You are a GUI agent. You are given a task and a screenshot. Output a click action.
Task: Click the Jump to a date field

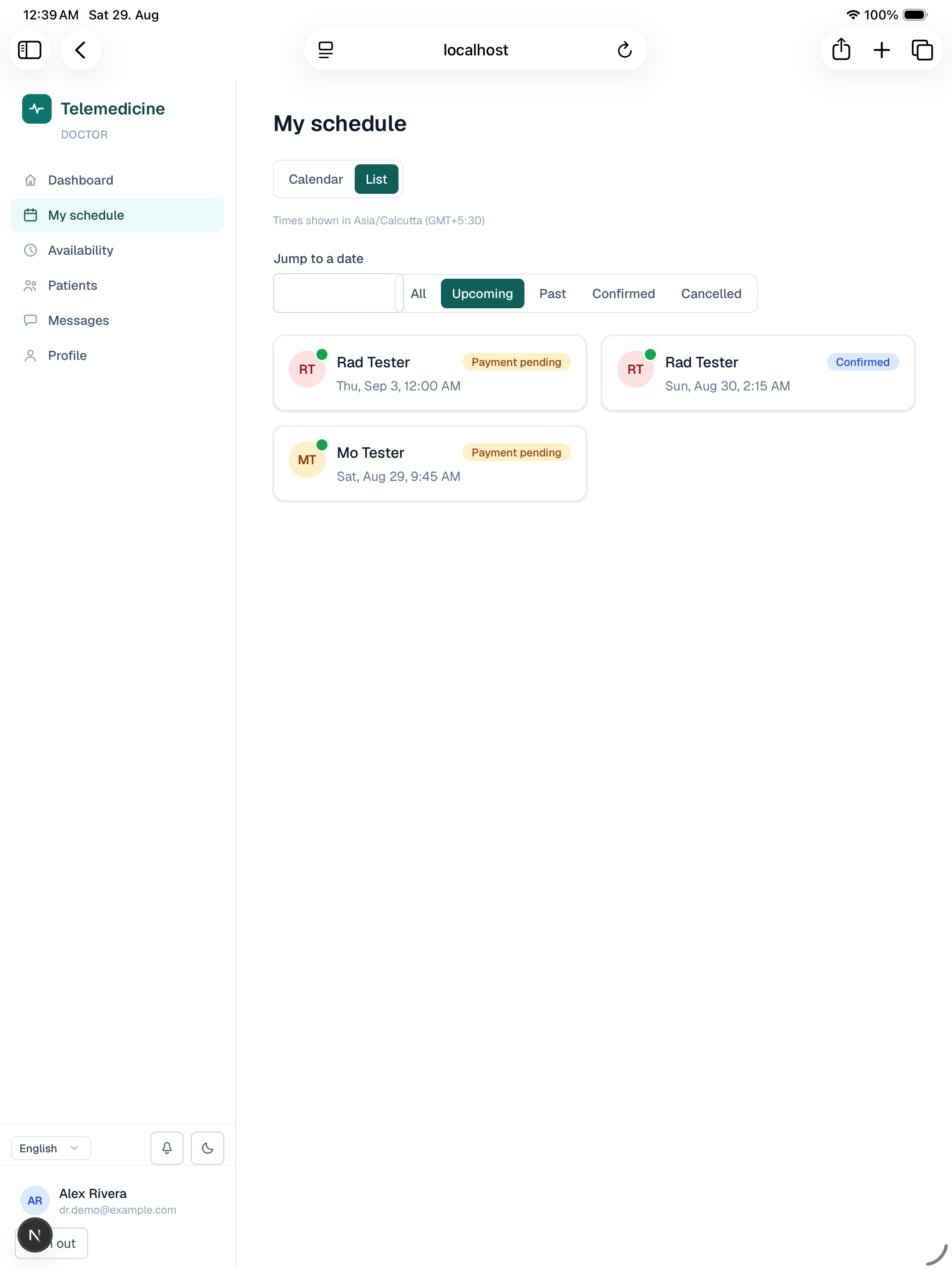[338, 293]
